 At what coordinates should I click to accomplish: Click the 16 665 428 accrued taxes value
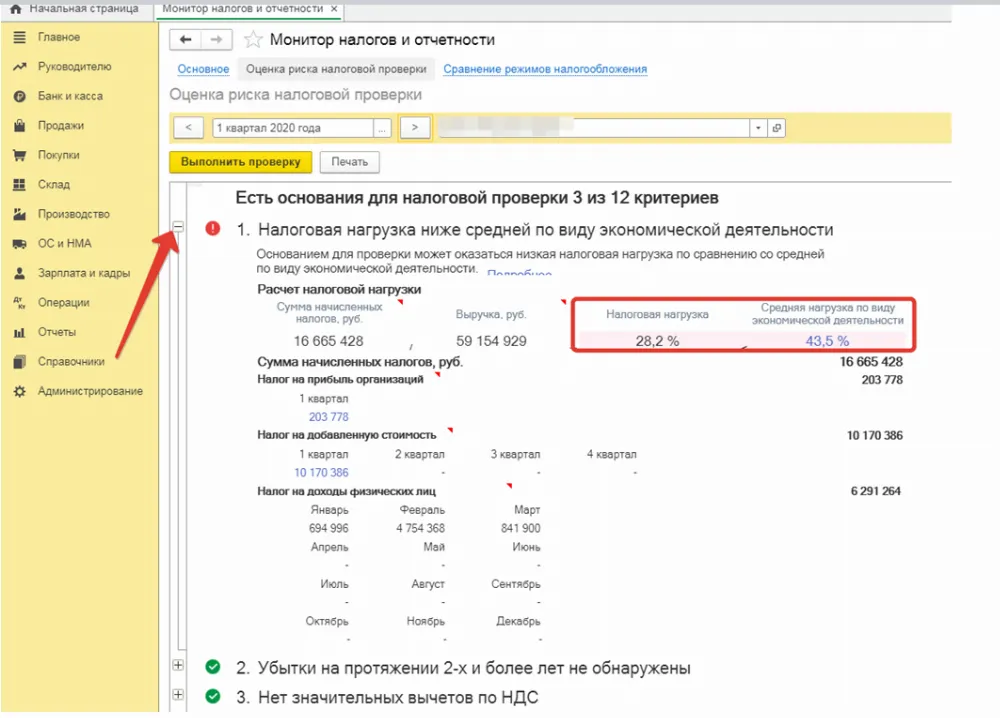(x=328, y=341)
